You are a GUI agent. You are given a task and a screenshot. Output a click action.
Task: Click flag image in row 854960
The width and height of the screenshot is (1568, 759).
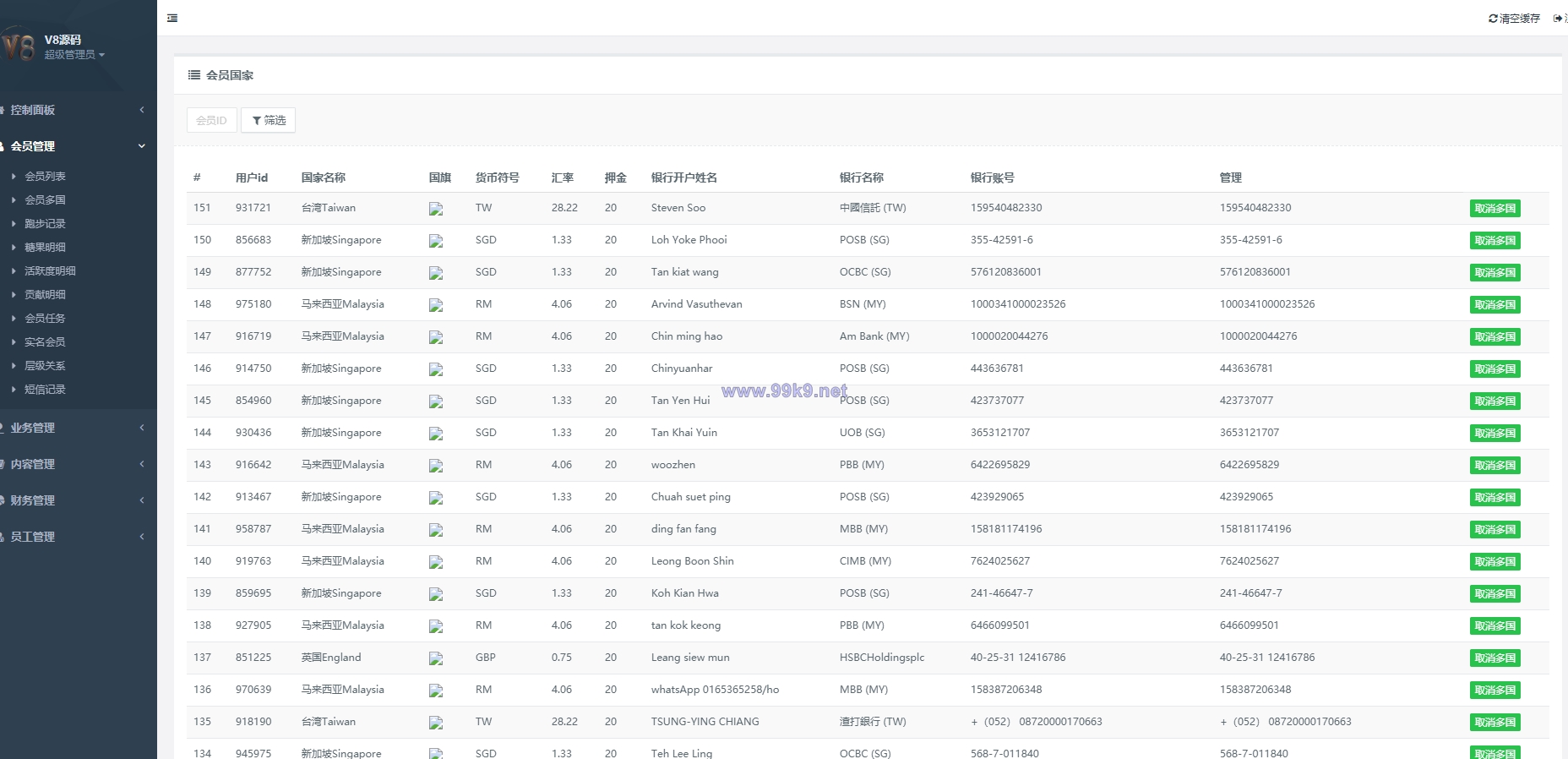pos(436,401)
